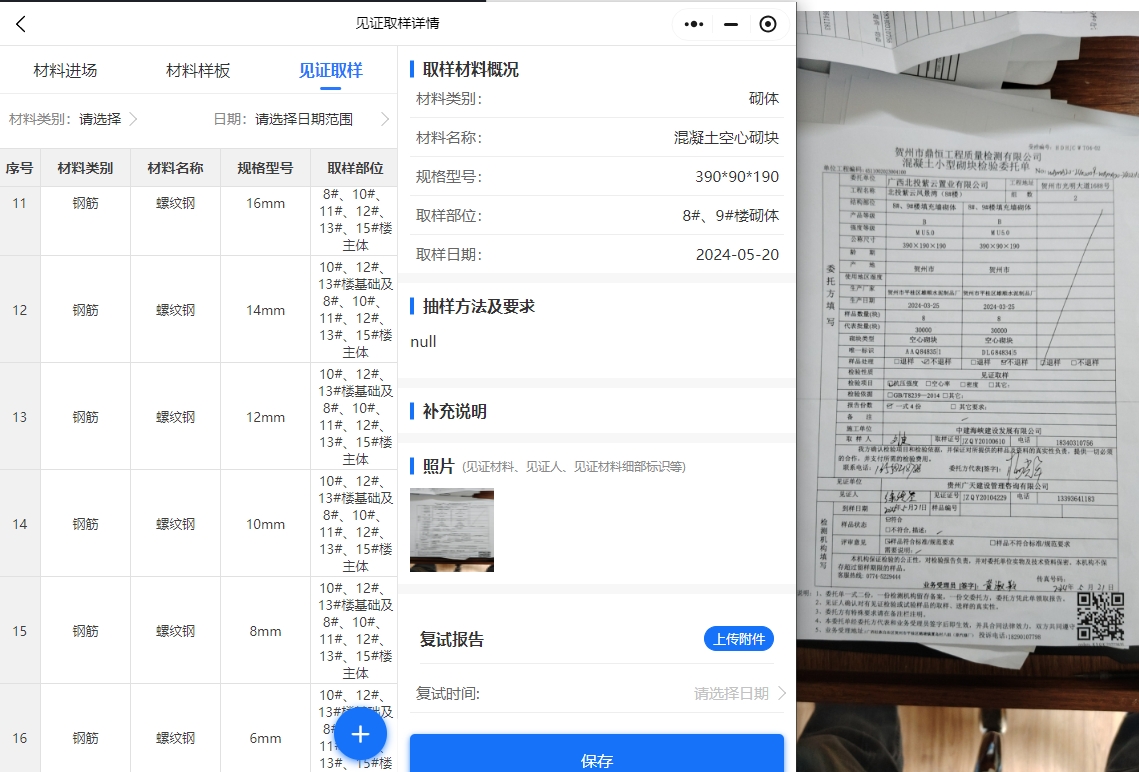Click the 补充说明 section heading

(455, 412)
